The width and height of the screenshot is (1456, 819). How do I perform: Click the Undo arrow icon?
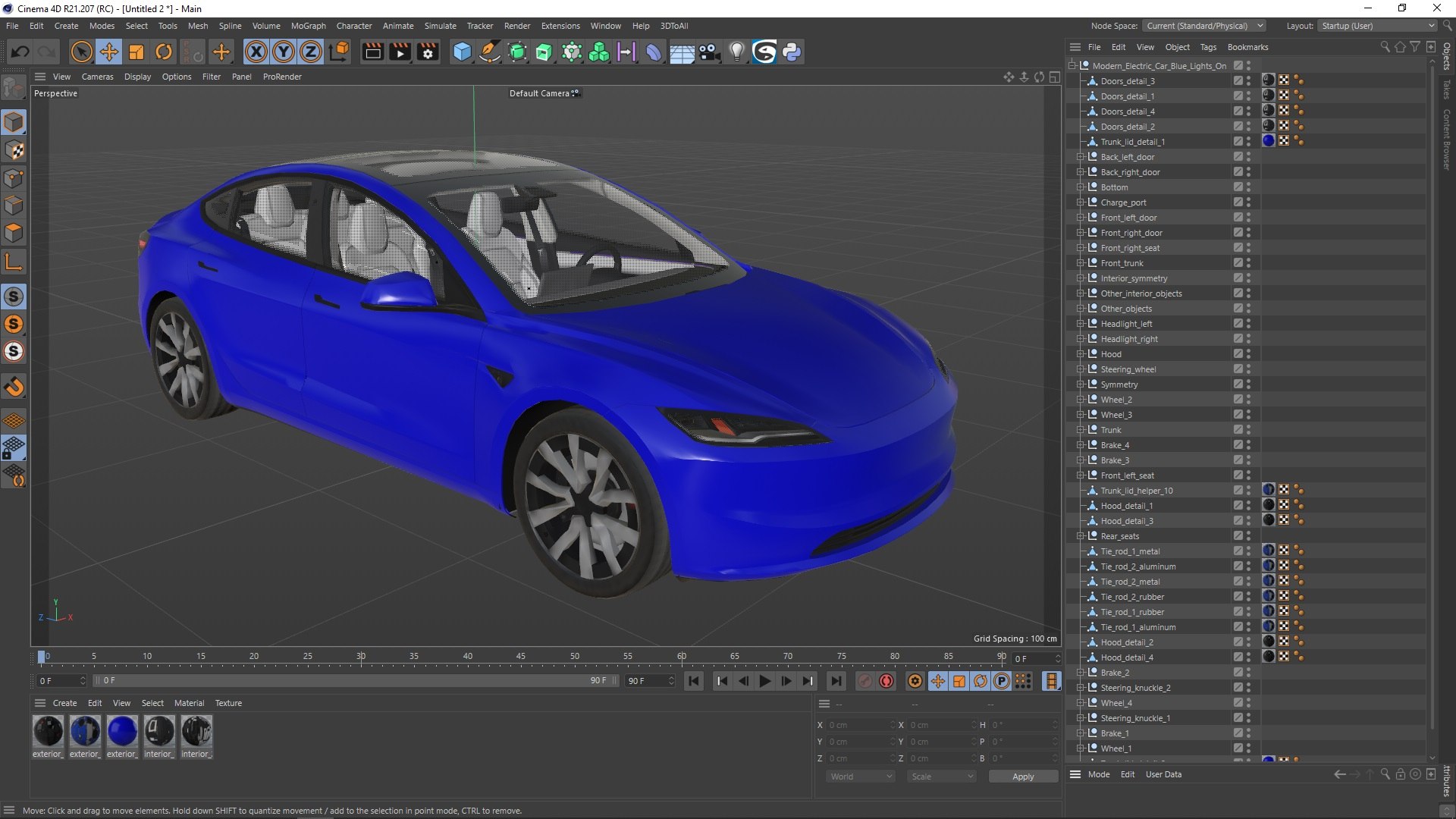[20, 52]
